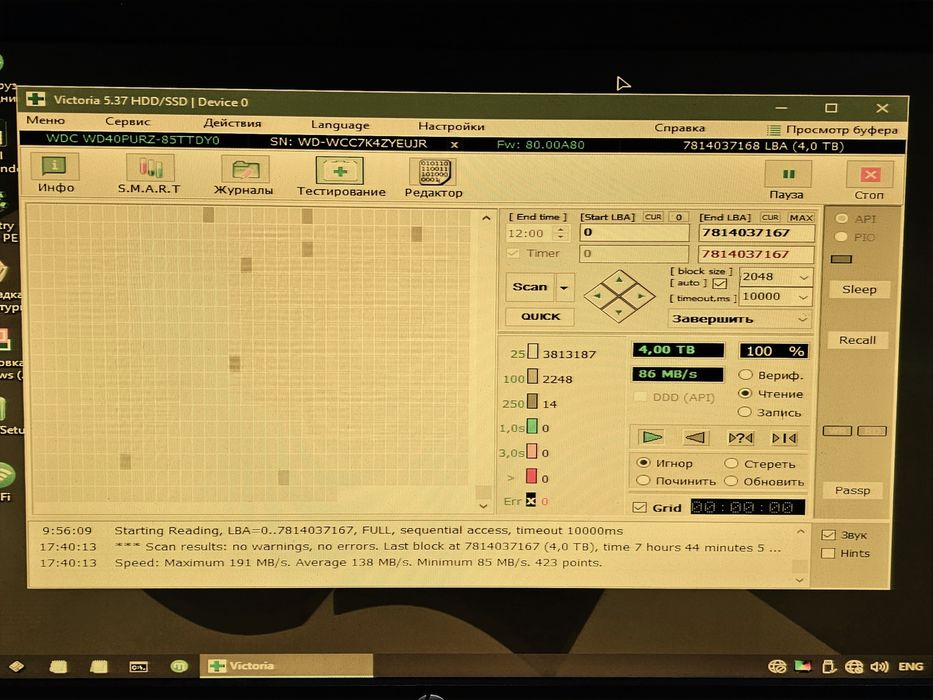Toggle the Timer checkbox
The image size is (933, 700).
512,253
